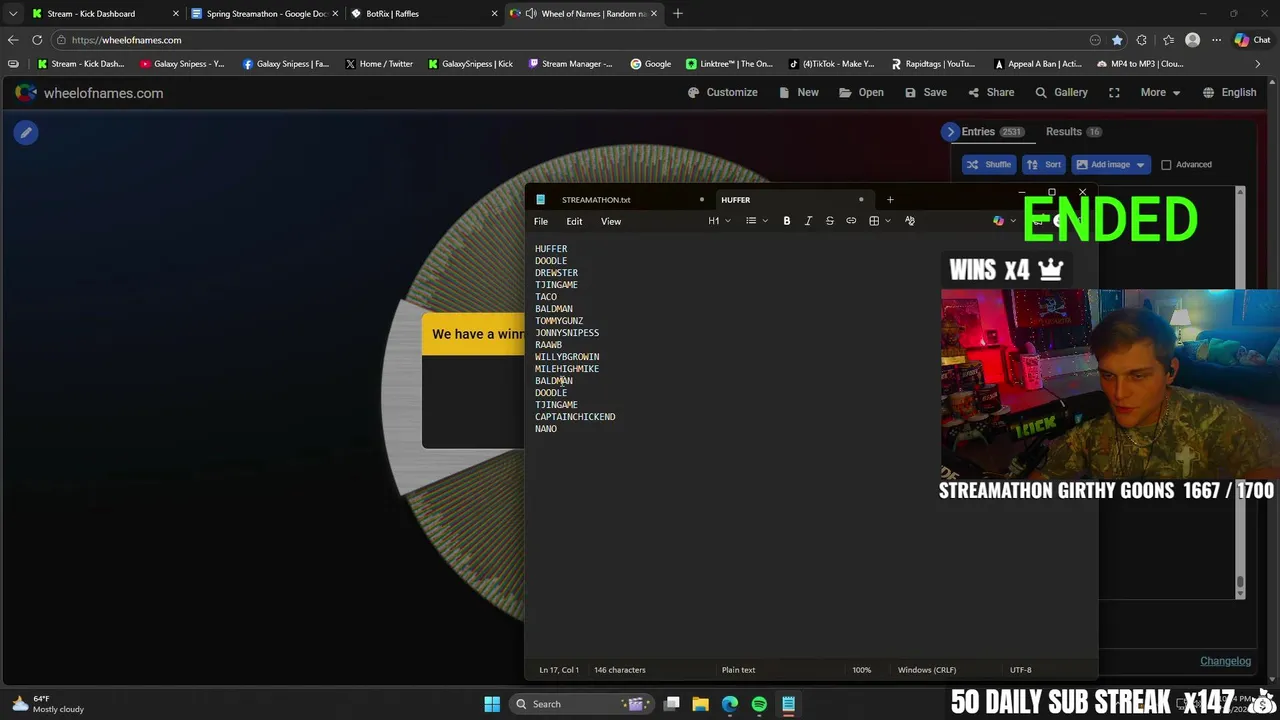This screenshot has height=720, width=1280.
Task: Save the current wheel
Action: pos(925,92)
